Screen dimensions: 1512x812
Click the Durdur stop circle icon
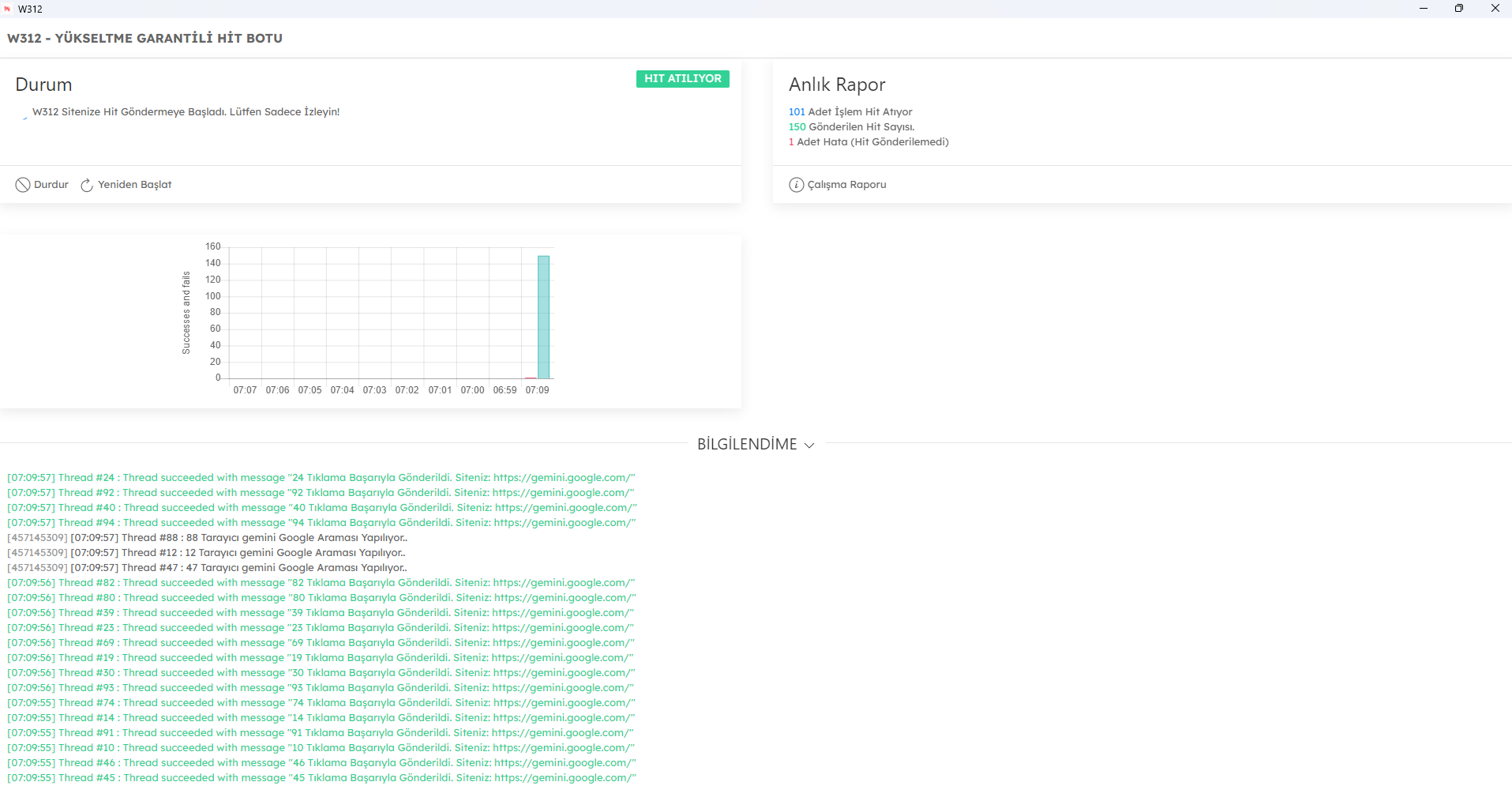22,185
